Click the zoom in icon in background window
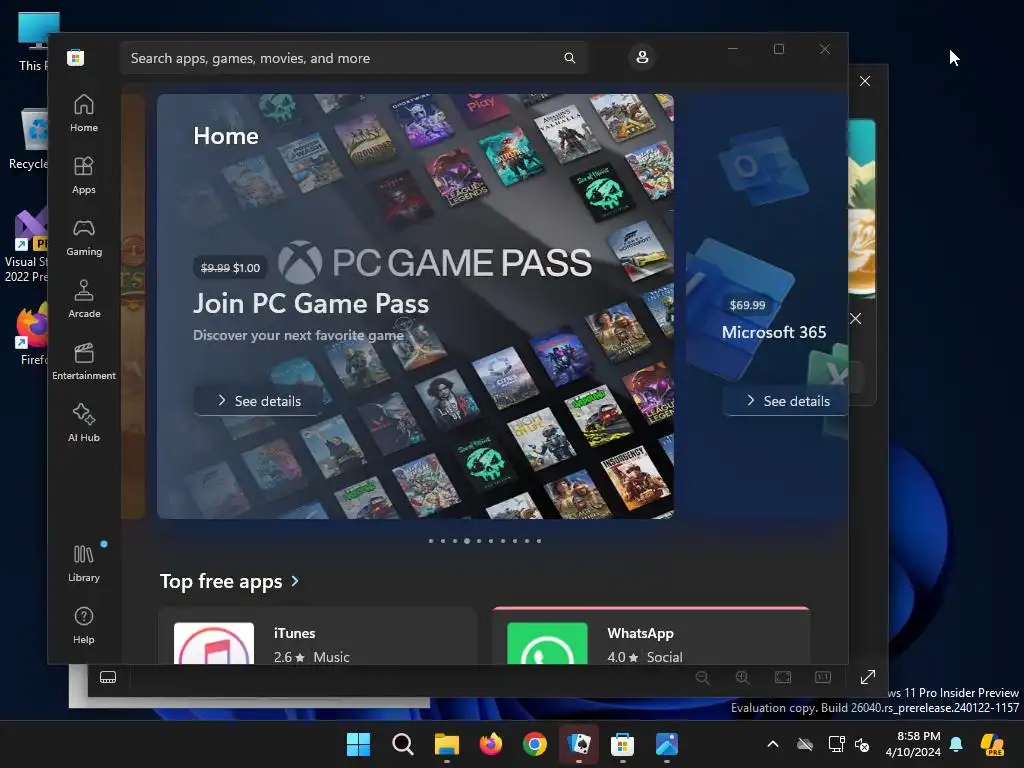The width and height of the screenshot is (1024, 768). pos(743,677)
